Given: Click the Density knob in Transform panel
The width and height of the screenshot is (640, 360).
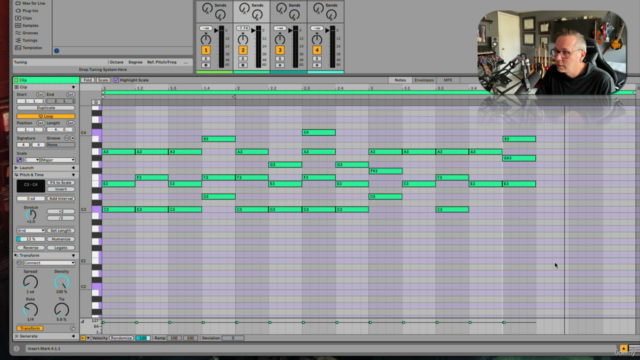Looking at the screenshot, I should tap(62, 282).
